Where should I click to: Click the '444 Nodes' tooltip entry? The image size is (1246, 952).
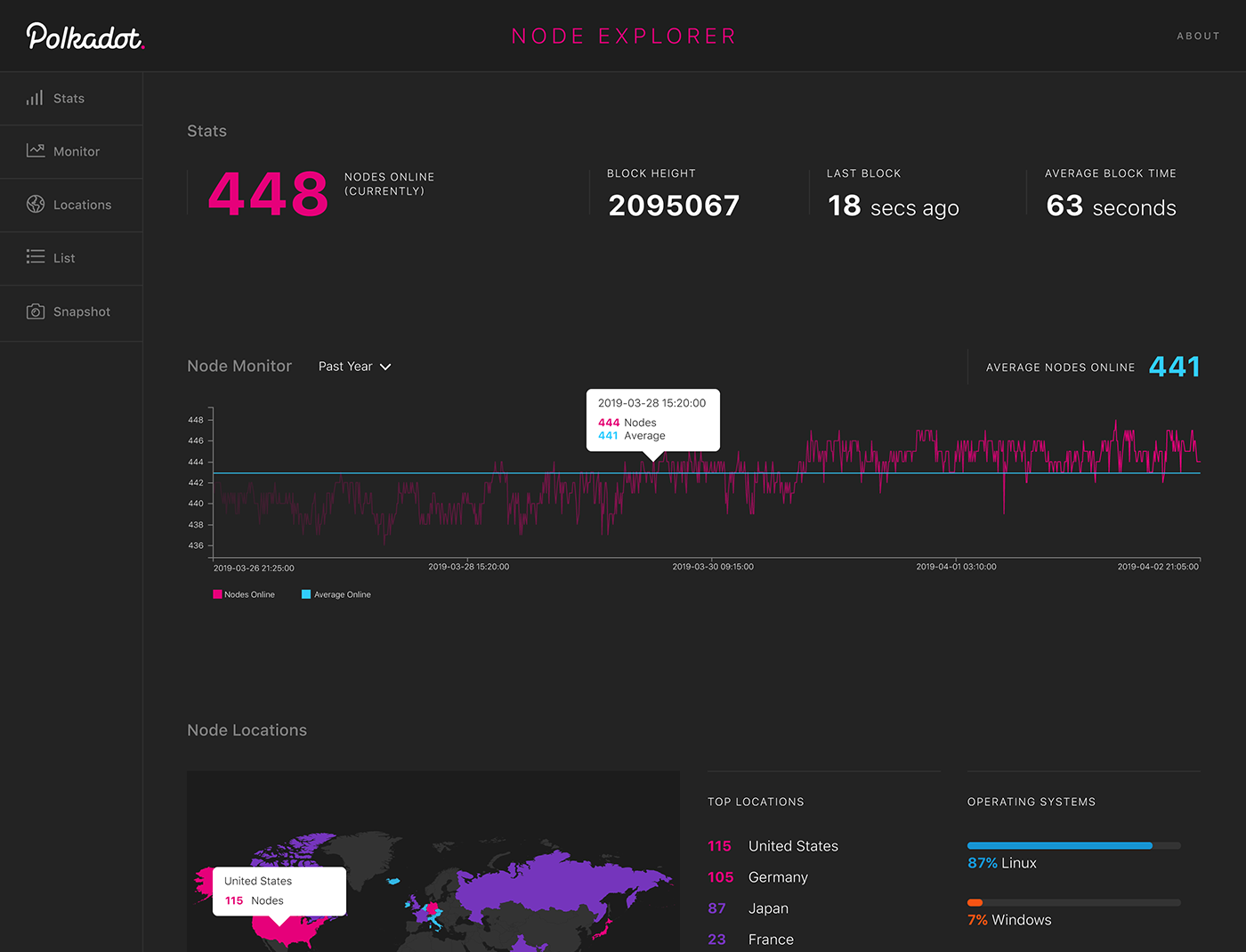point(627,423)
